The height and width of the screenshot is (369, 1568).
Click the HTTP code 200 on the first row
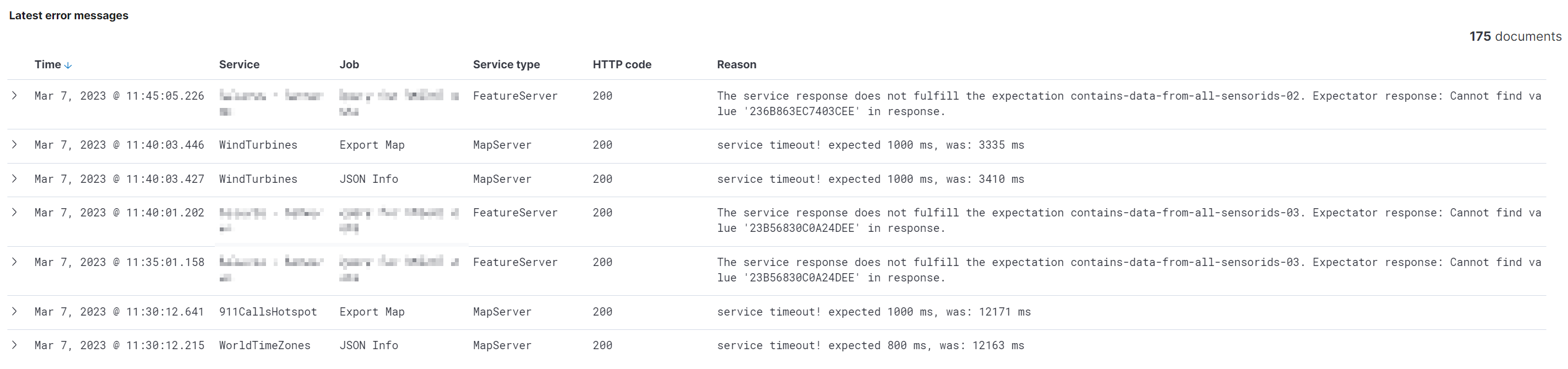coord(603,96)
